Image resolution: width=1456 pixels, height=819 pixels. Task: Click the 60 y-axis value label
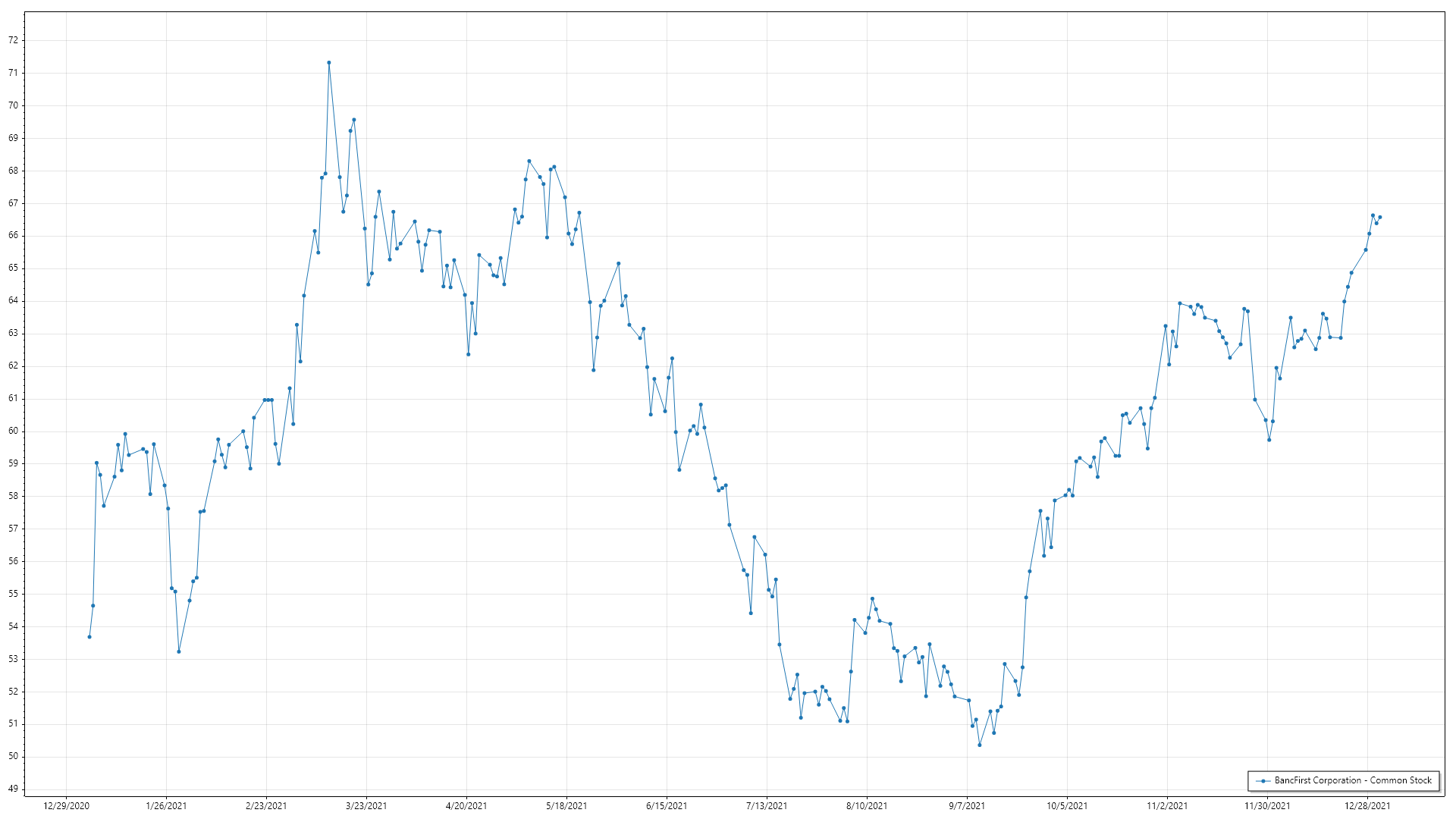coord(13,431)
